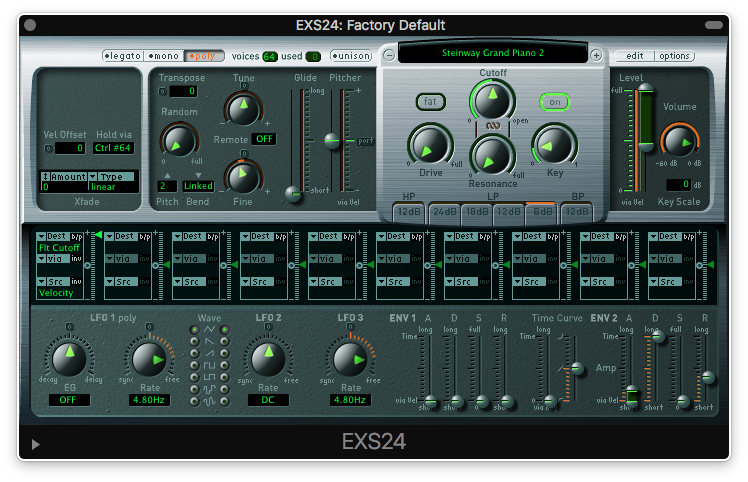Enable the filter fat mode
Screen dimensions: 748x482
coord(430,101)
